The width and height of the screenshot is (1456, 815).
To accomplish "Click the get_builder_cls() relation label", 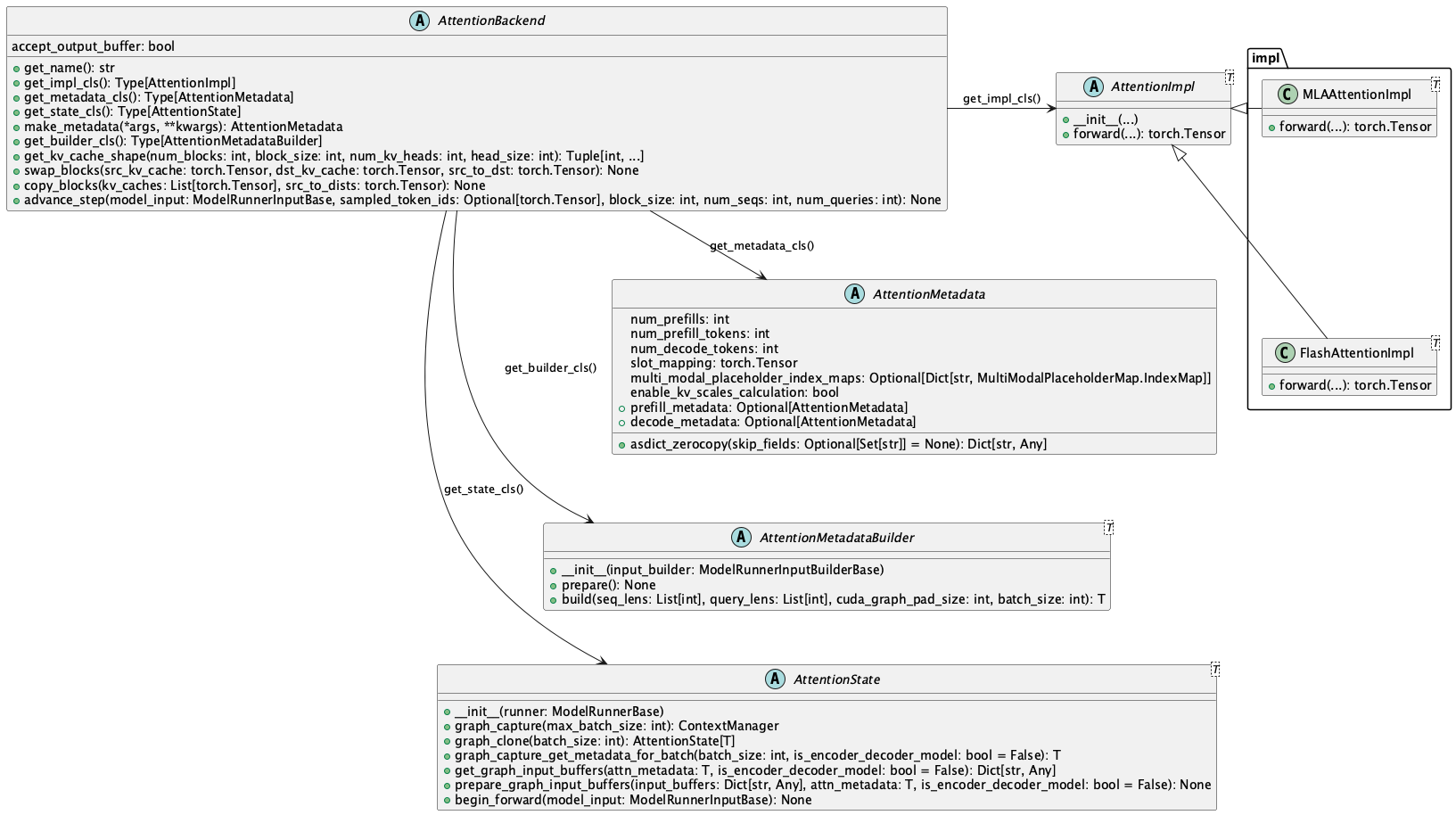I will (550, 367).
